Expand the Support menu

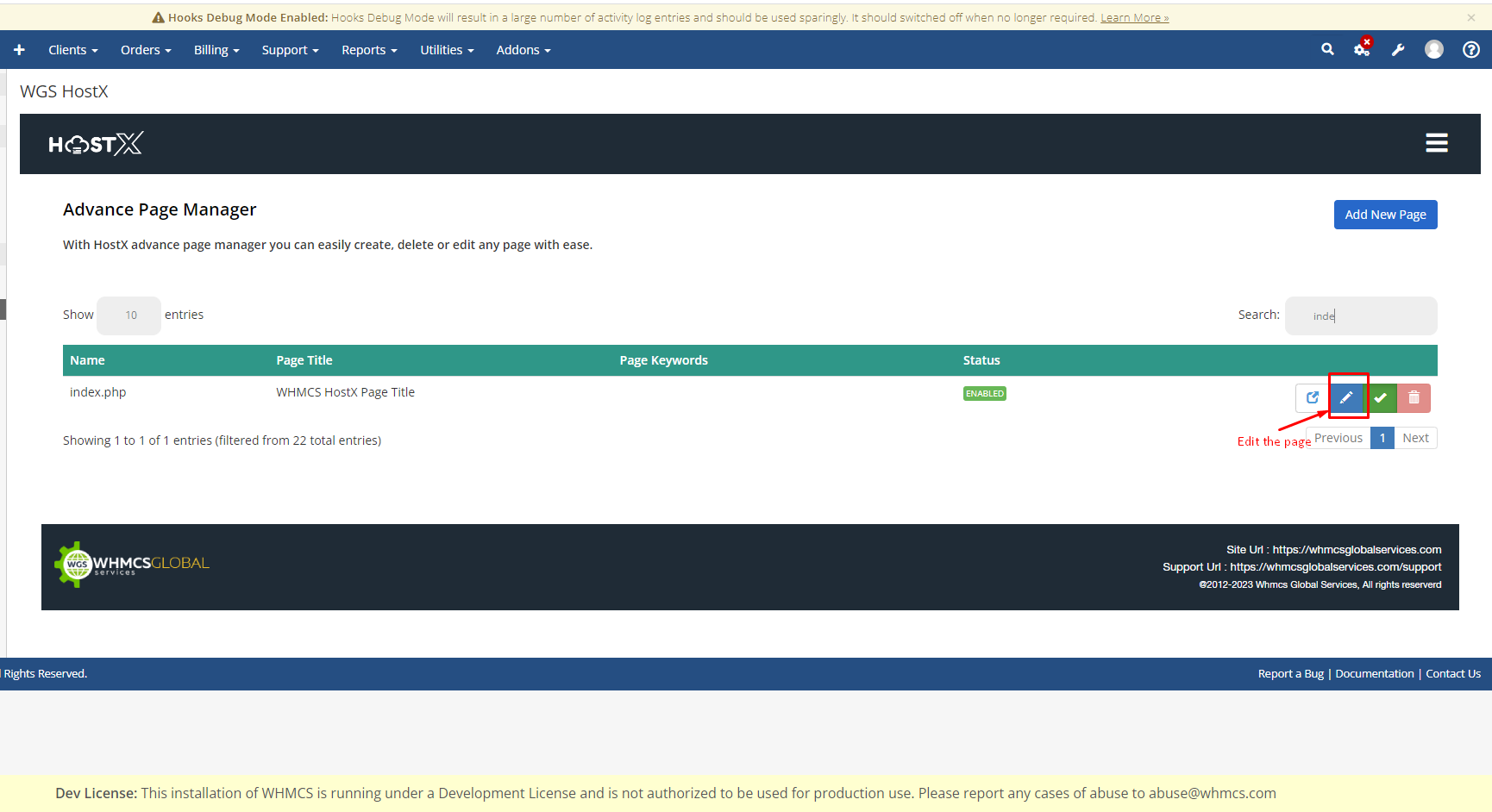(291, 50)
